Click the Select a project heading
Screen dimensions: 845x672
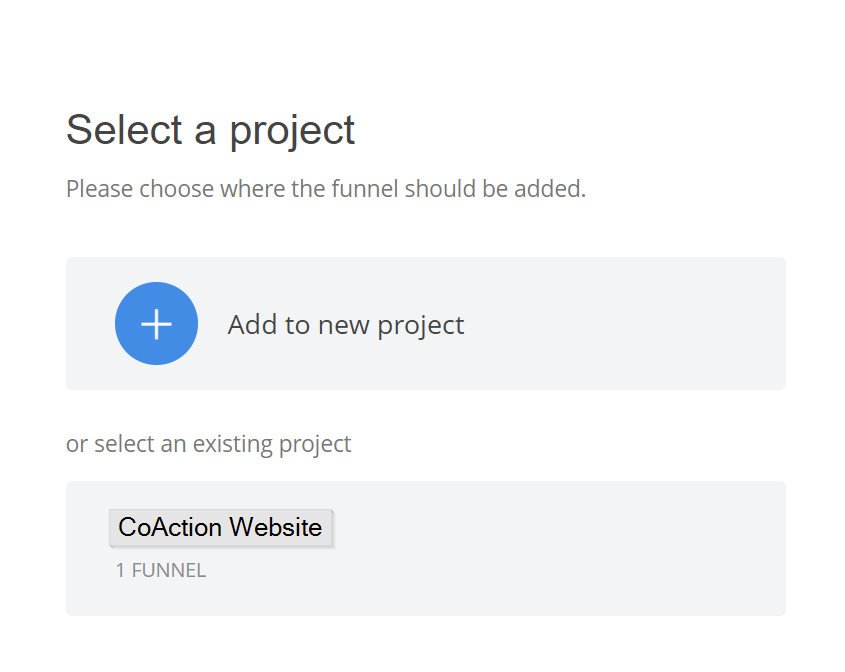pyautogui.click(x=210, y=131)
